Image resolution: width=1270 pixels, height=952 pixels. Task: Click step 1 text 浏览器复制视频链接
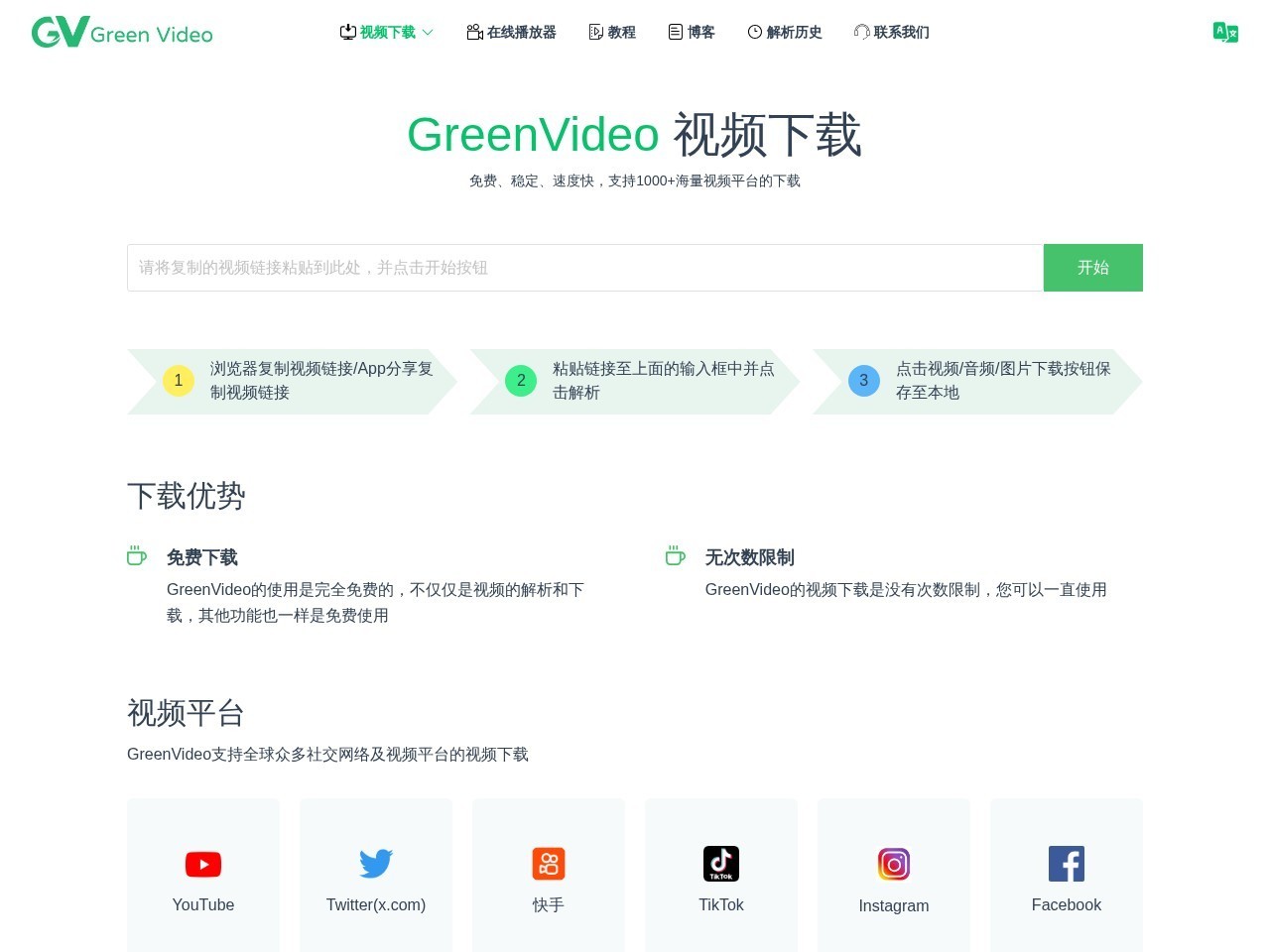(321, 381)
